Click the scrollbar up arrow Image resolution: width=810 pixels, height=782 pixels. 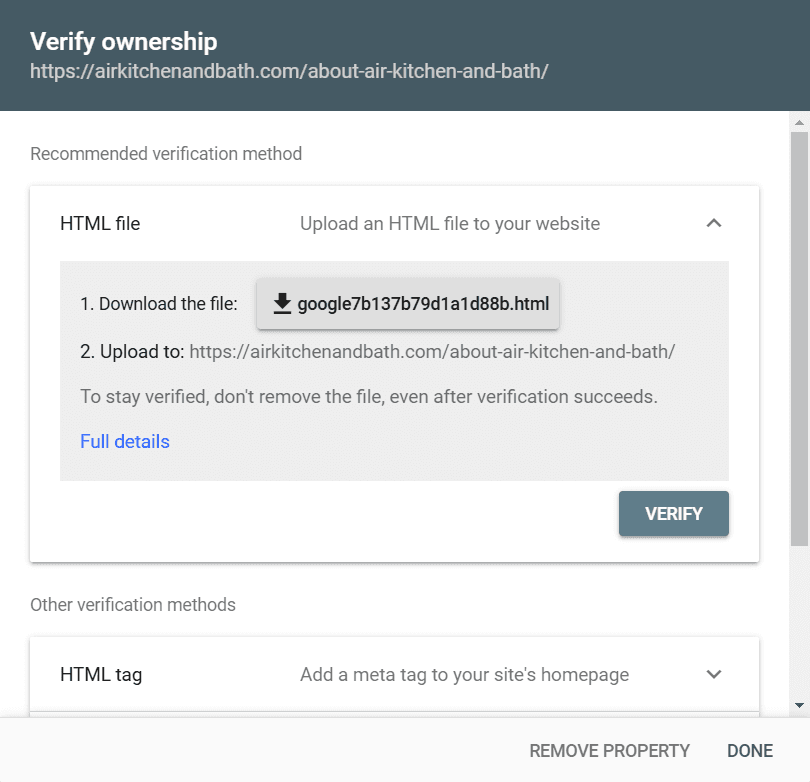point(799,123)
